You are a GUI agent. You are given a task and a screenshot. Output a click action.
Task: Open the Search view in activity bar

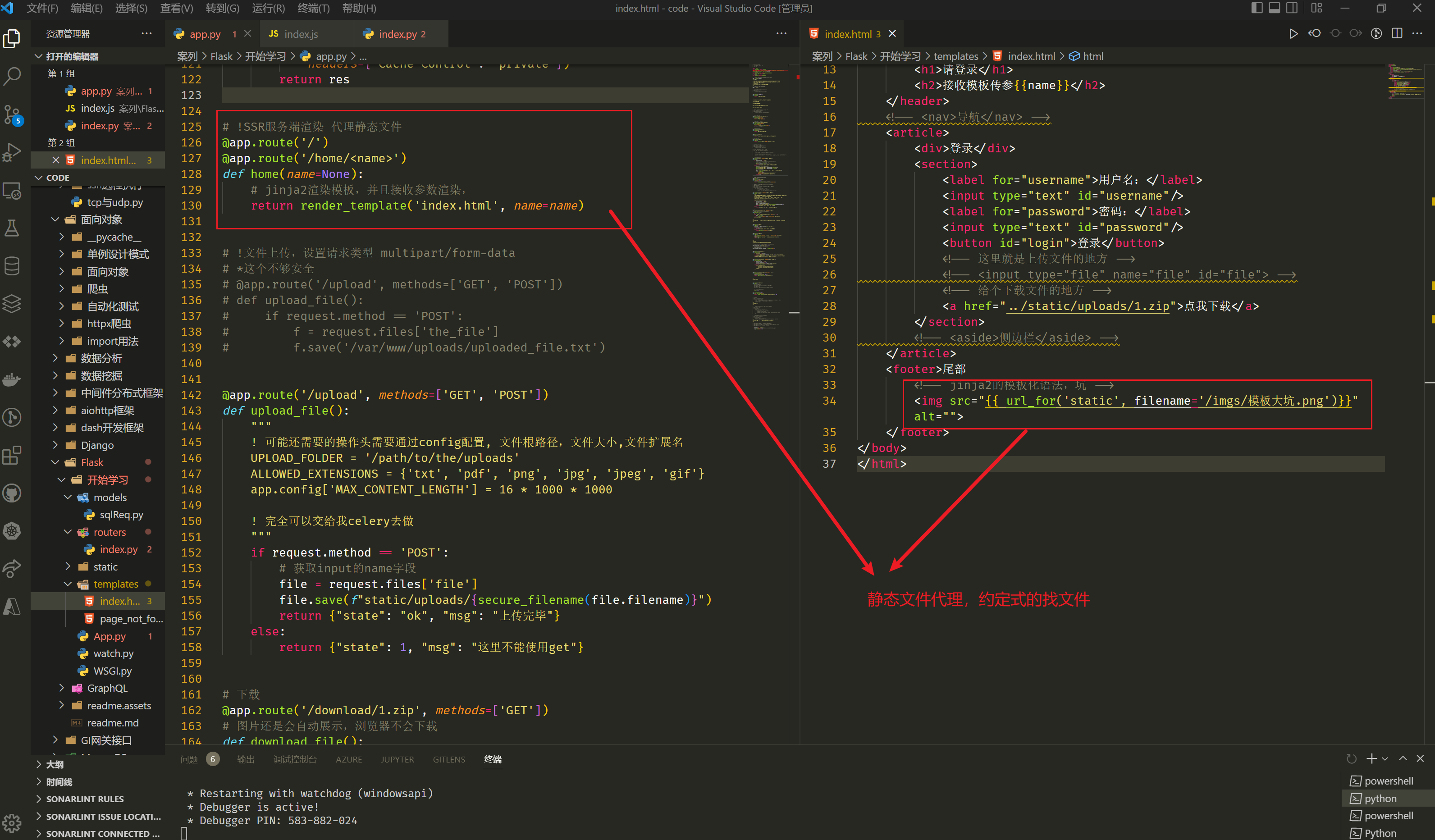[x=13, y=76]
